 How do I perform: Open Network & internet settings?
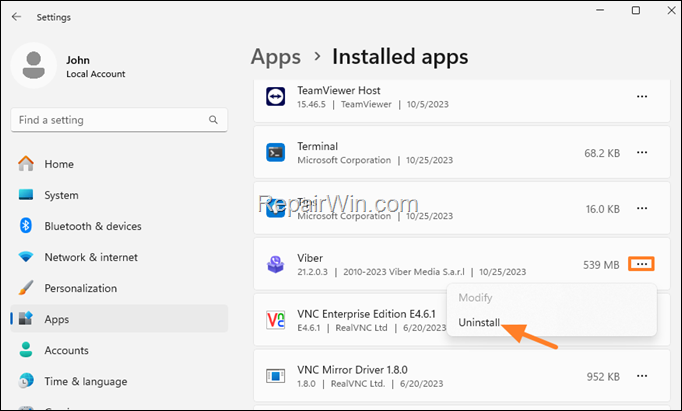(x=119, y=257)
